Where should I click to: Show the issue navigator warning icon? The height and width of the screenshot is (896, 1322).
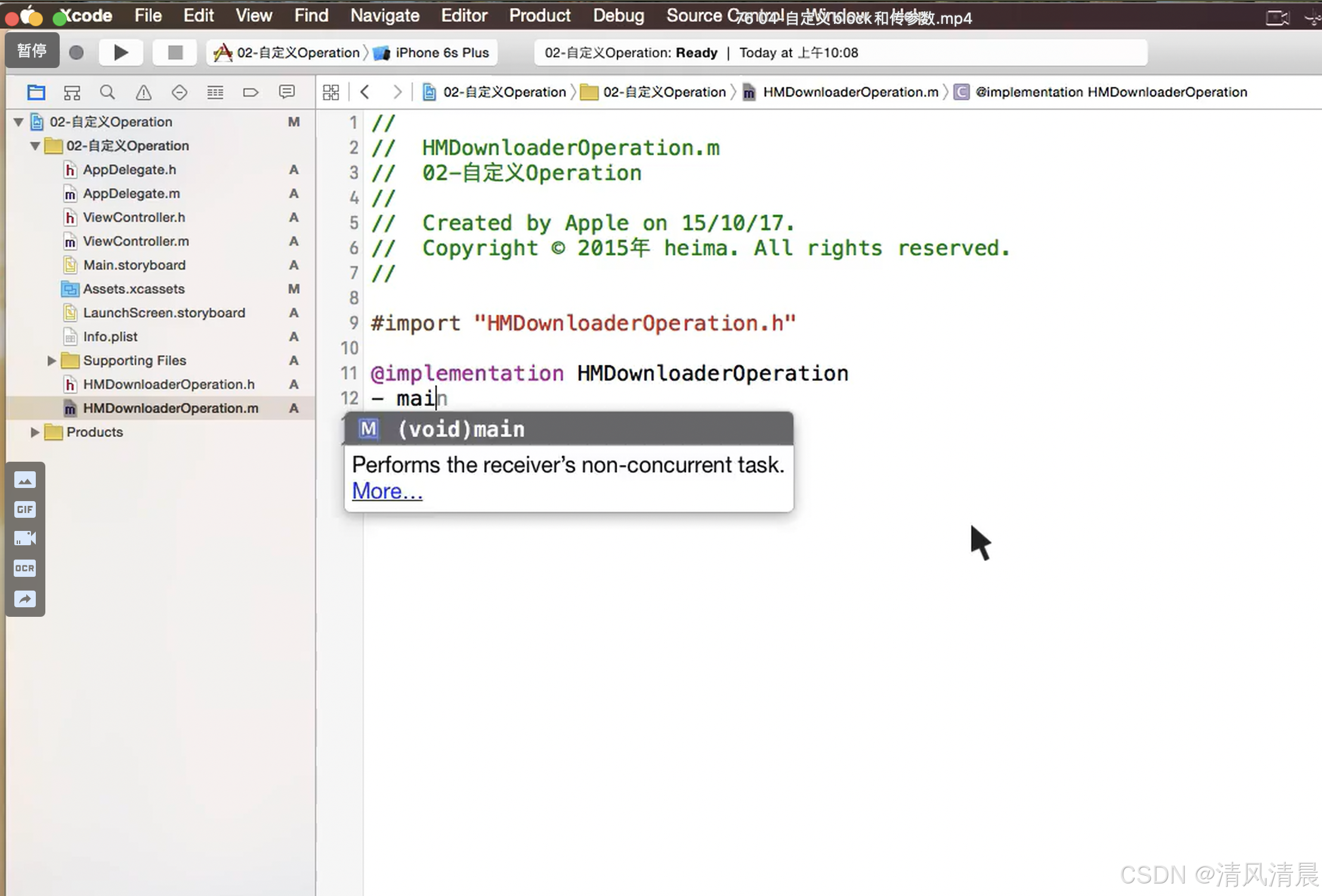tap(143, 92)
